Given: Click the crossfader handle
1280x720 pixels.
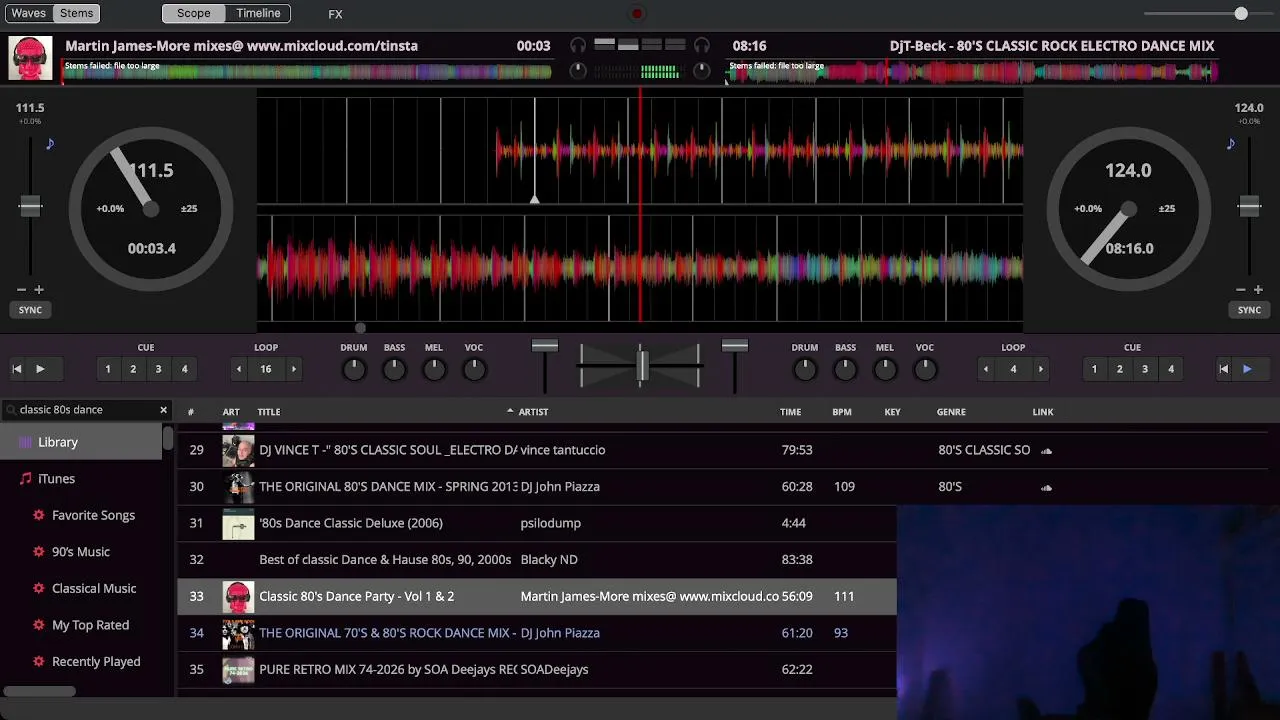Looking at the screenshot, I should pos(642,365).
